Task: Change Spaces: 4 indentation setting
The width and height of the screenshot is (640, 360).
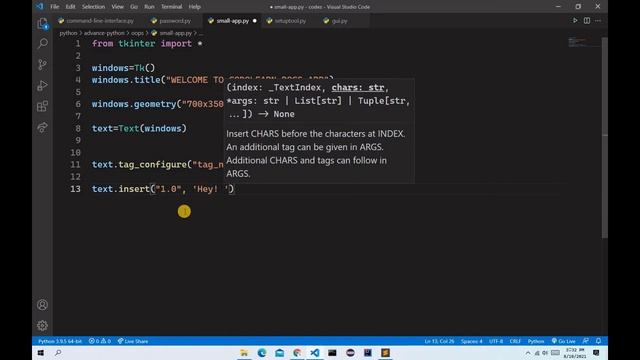Action: click(471, 341)
